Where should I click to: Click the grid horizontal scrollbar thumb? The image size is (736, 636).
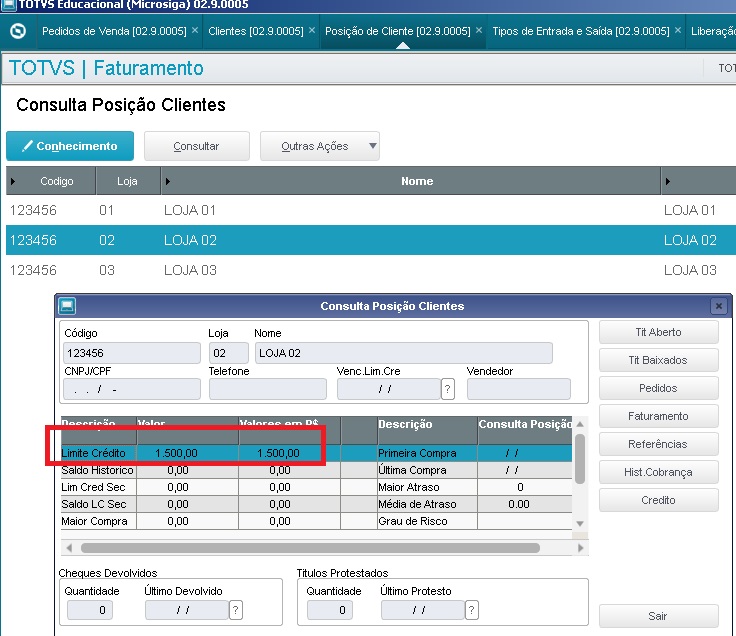click(310, 548)
